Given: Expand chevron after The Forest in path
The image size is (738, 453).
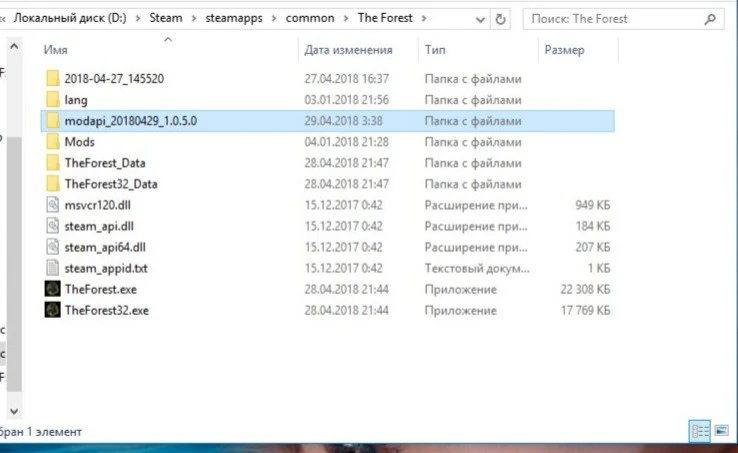Looking at the screenshot, I should 424,19.
